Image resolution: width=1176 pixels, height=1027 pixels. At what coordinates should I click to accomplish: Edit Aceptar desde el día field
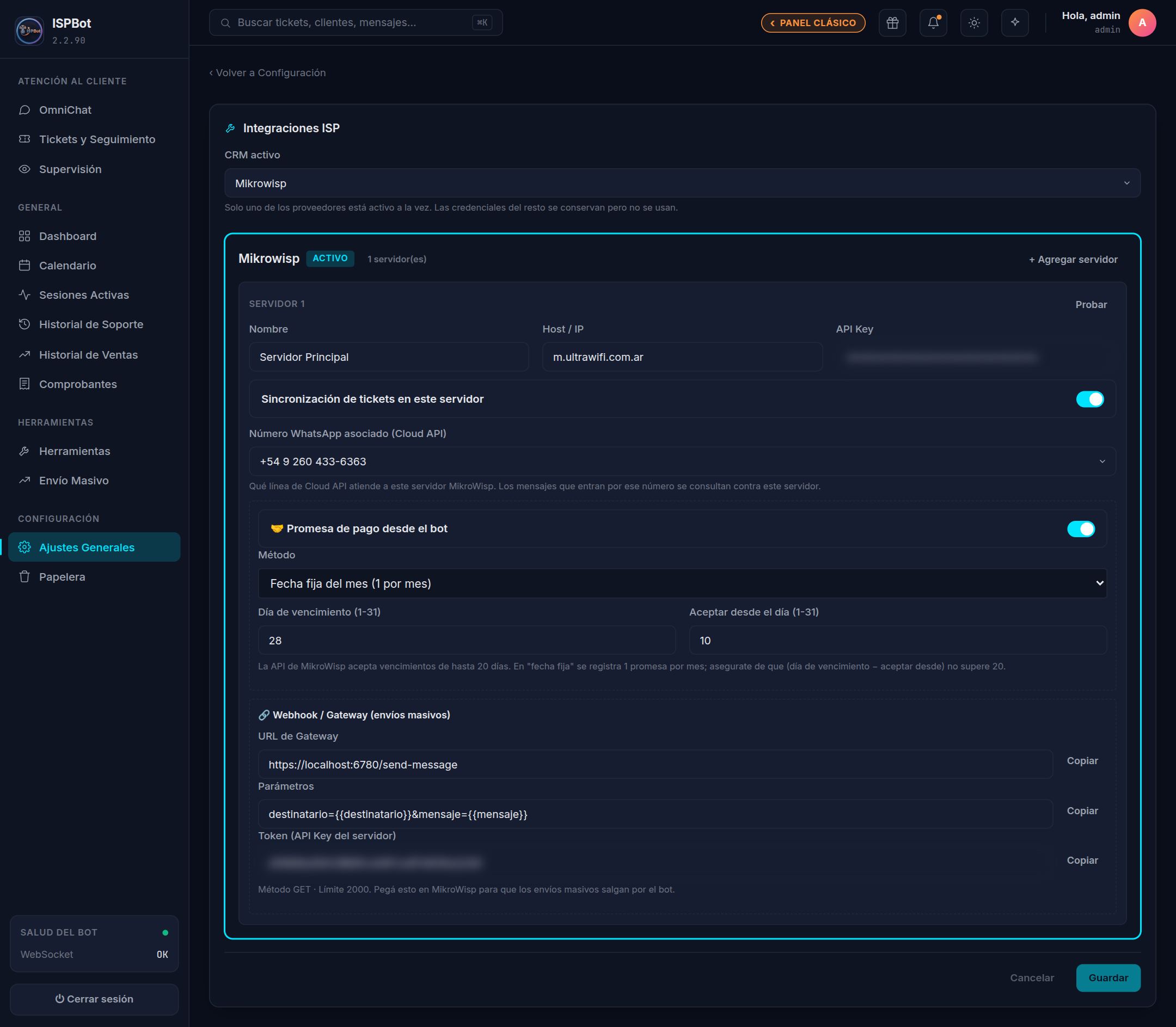click(x=897, y=641)
